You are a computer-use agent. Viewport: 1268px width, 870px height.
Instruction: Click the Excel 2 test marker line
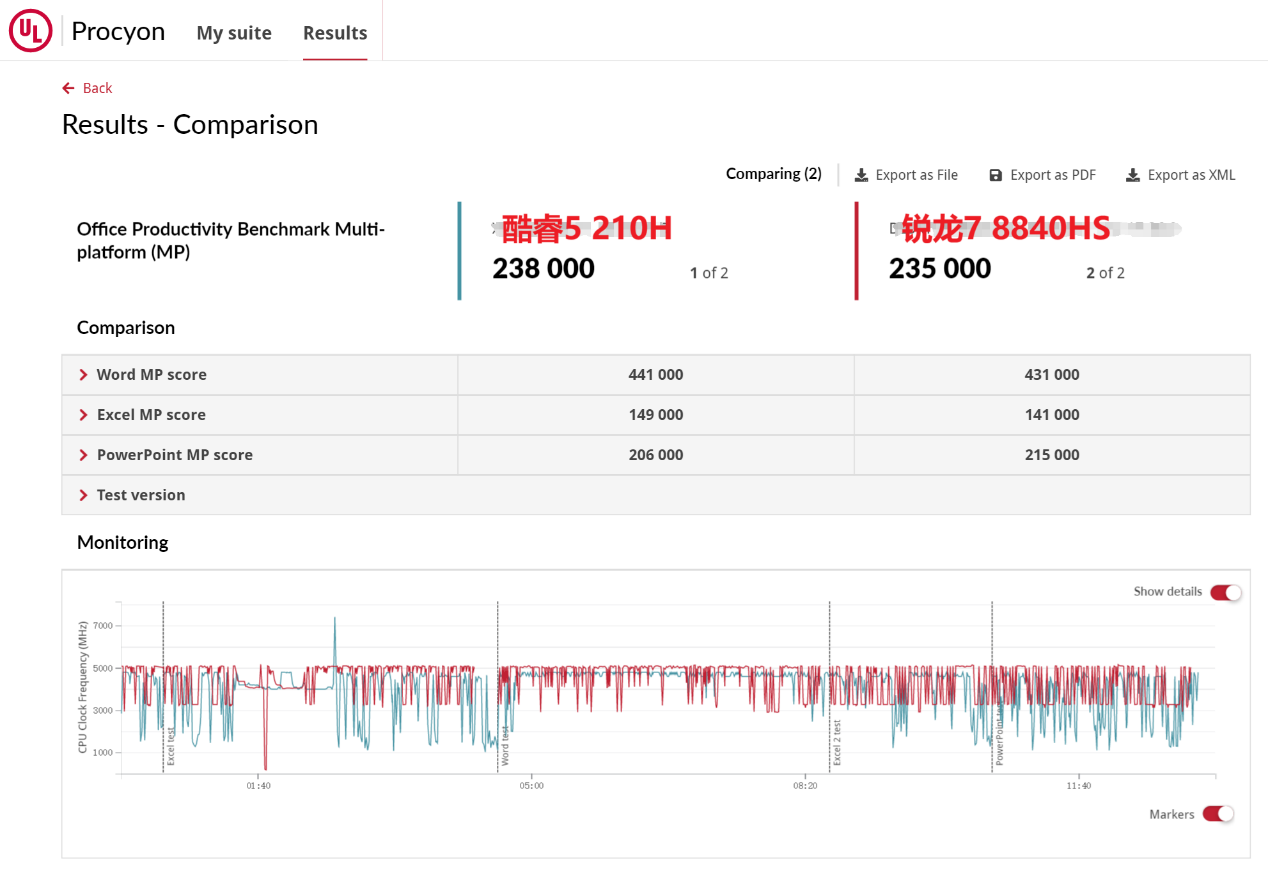click(x=829, y=690)
